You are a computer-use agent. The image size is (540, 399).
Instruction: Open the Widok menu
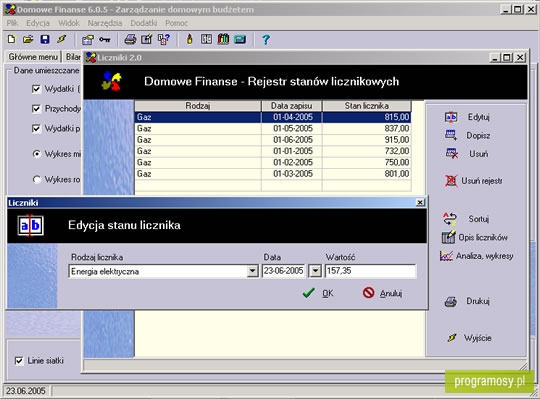pos(69,23)
